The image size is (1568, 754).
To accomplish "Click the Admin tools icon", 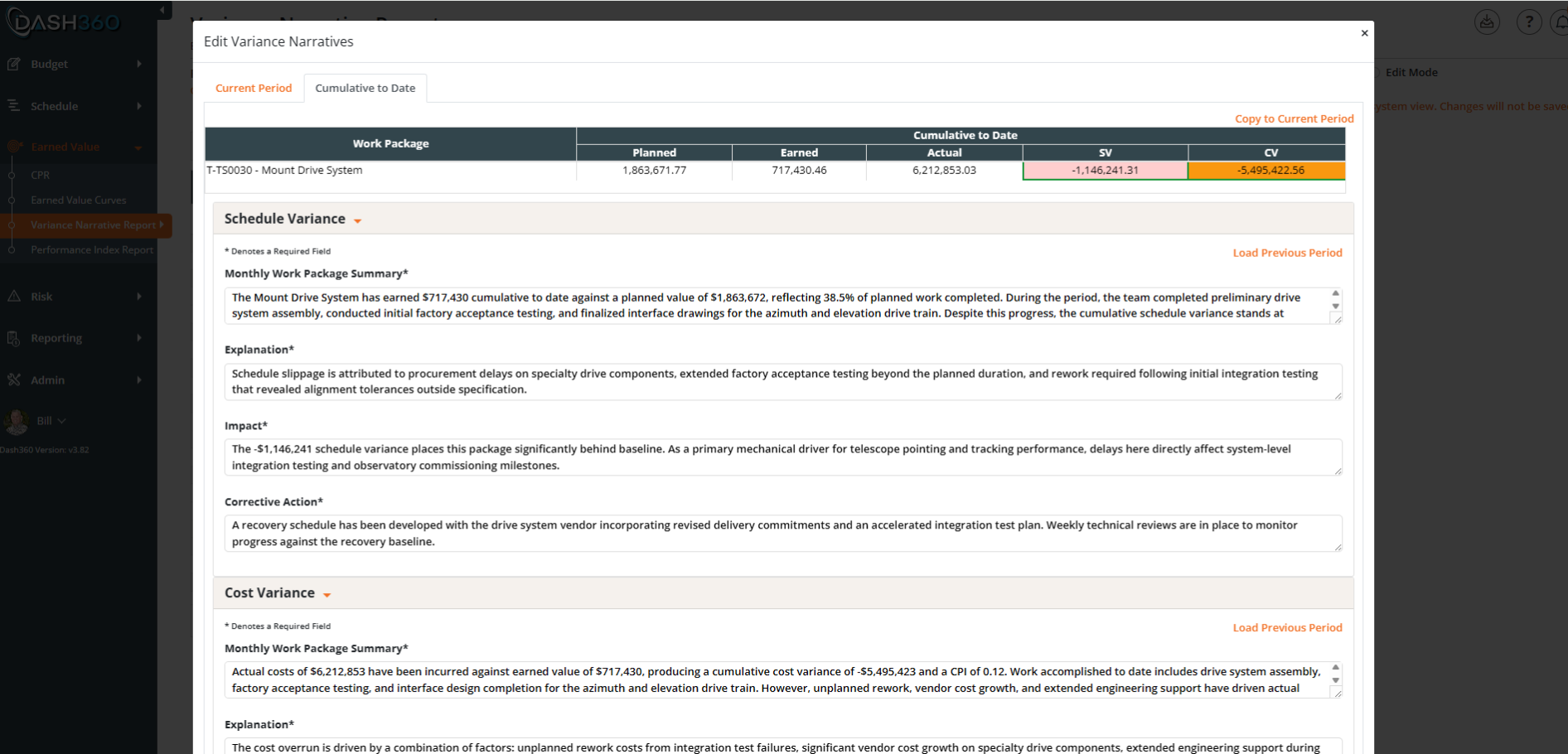I will coord(14,379).
